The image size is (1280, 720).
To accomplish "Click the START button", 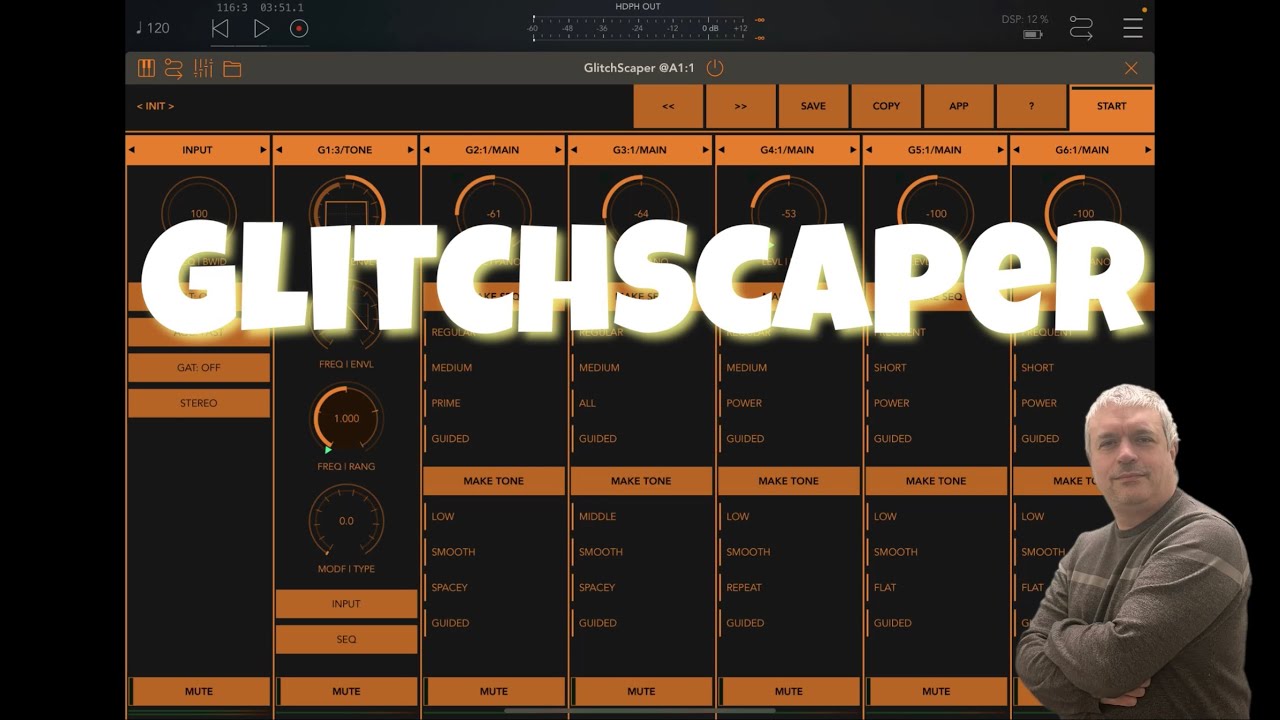I will 1111,108.
